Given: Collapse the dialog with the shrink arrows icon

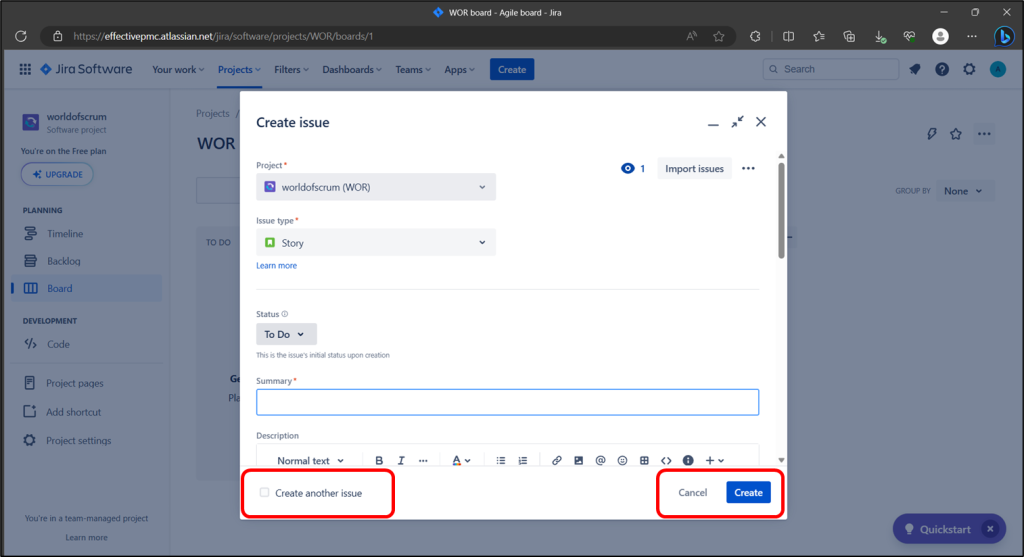Looking at the screenshot, I should [x=737, y=122].
